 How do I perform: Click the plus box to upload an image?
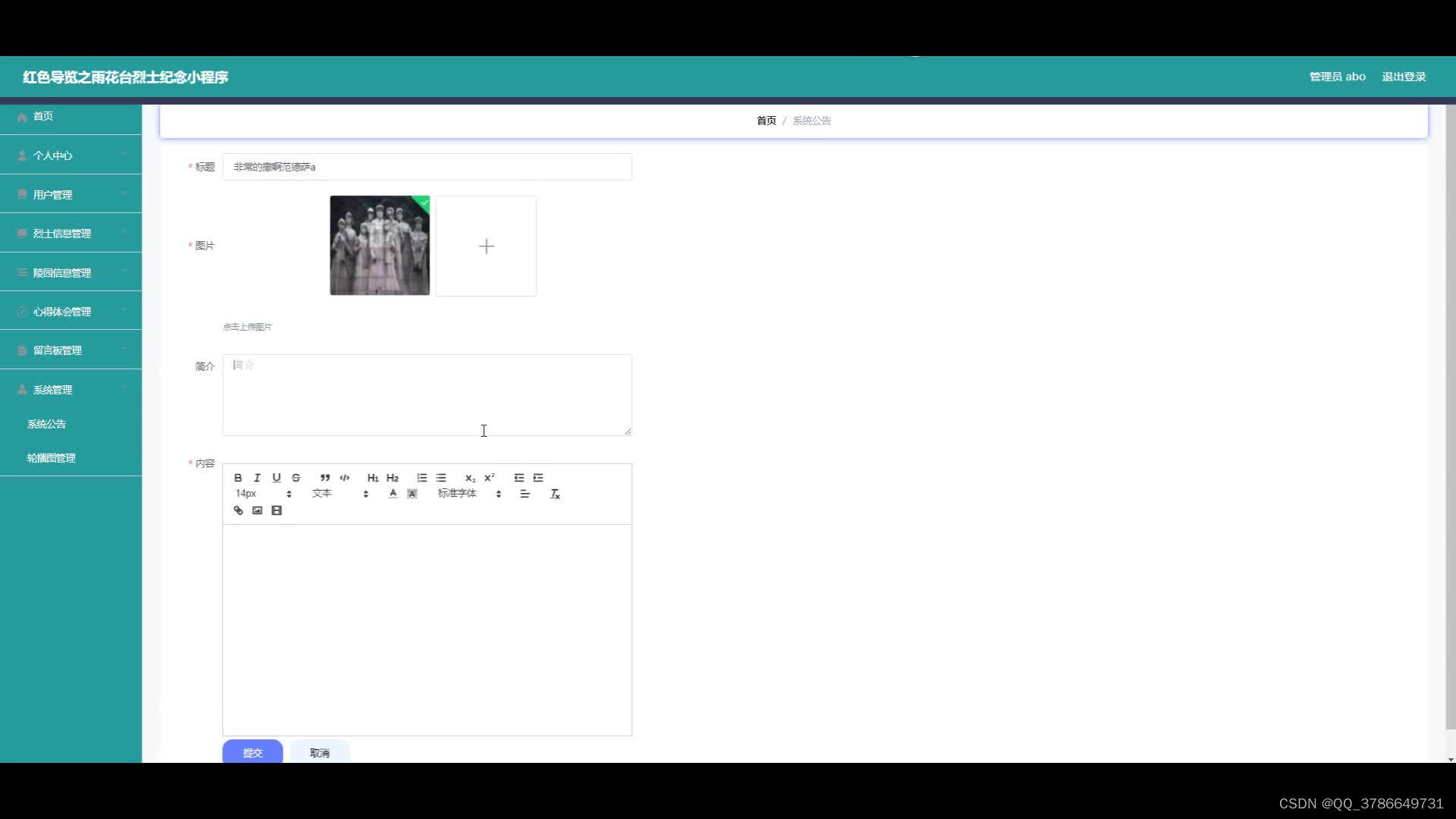(x=486, y=246)
